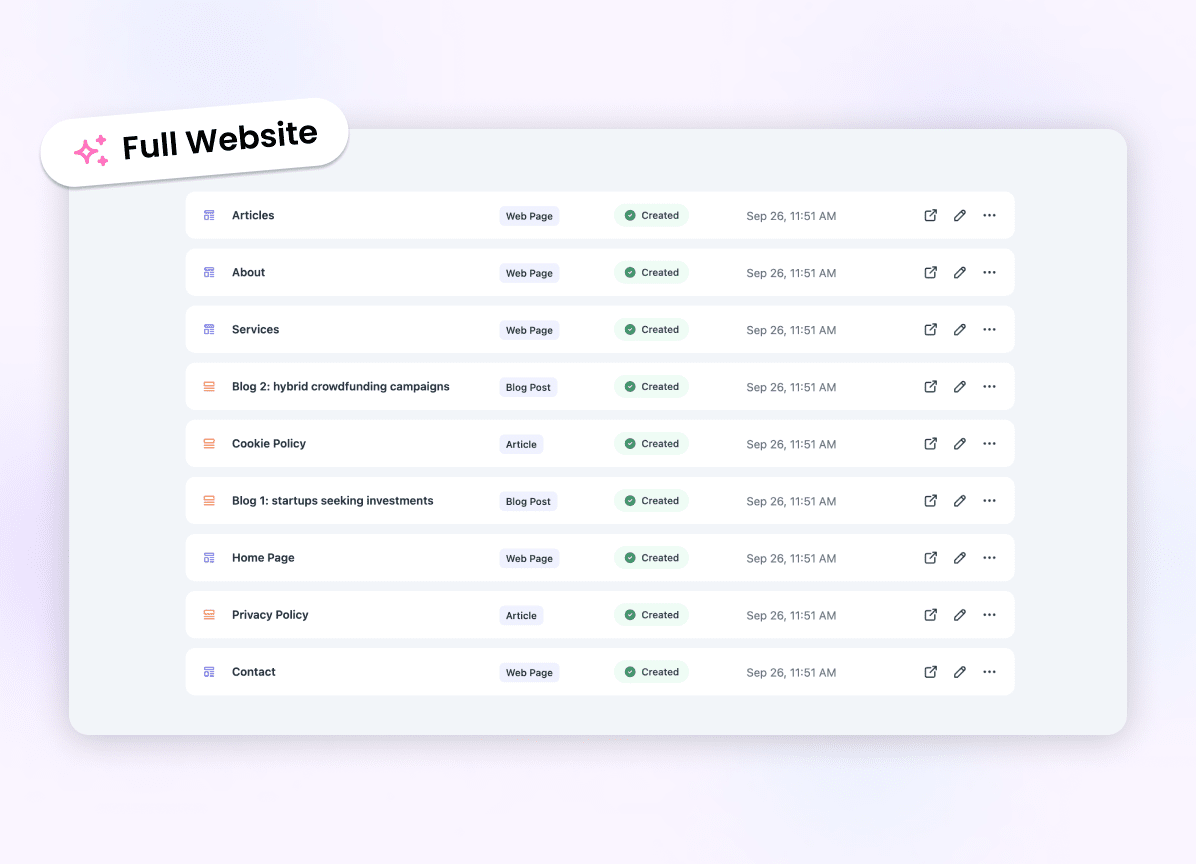Open Articles page in new tab
The height and width of the screenshot is (864, 1196).
pyautogui.click(x=931, y=215)
